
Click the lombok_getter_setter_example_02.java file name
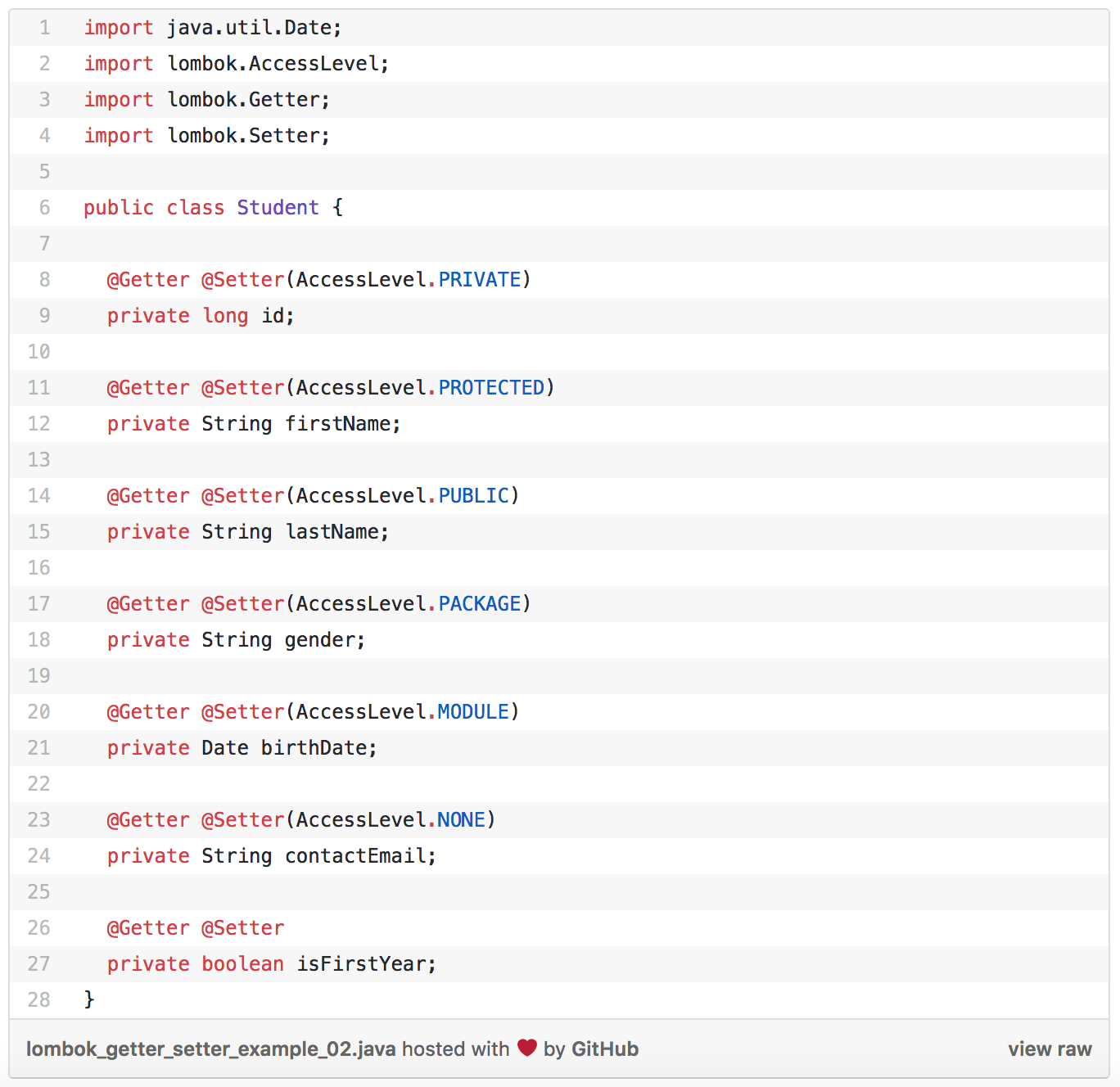click(210, 1049)
